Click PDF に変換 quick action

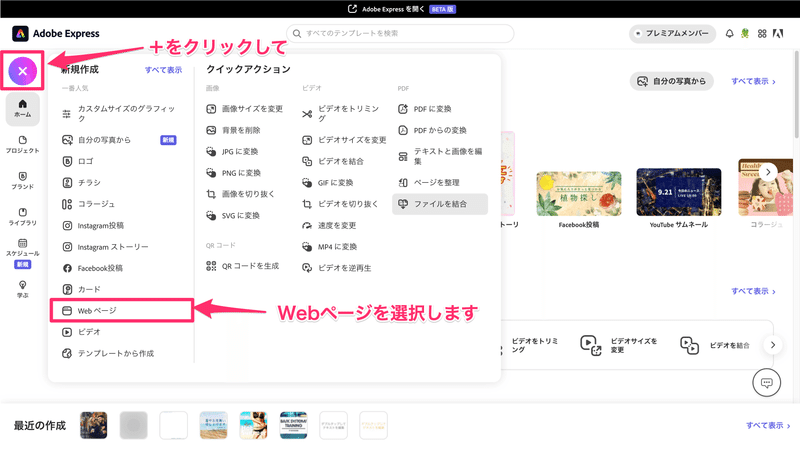pos(425,109)
